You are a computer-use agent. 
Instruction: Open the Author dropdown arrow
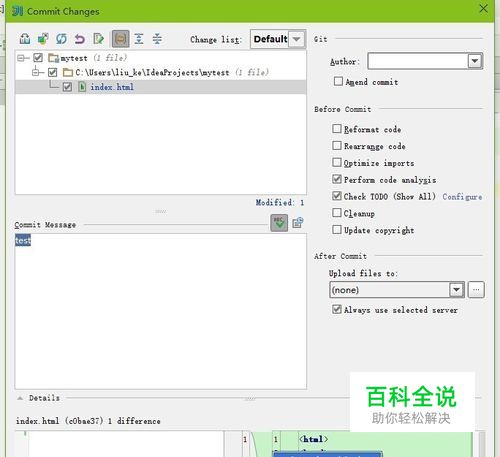475,61
